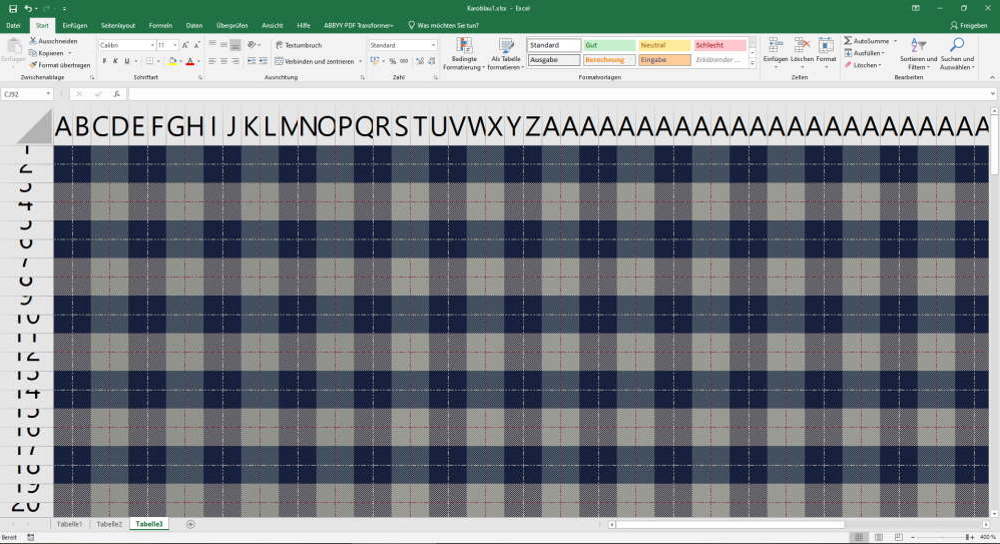Remove a decimal place
The width and height of the screenshot is (1000, 544).
click(431, 61)
